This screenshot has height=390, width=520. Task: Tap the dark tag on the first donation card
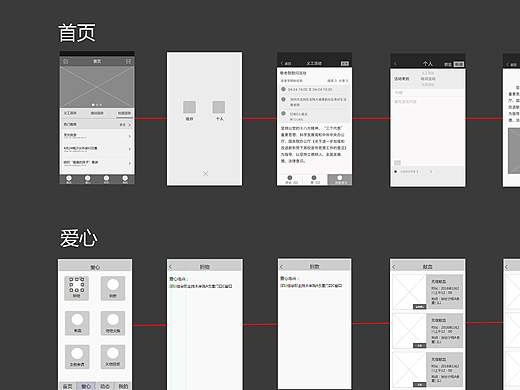click(x=419, y=307)
